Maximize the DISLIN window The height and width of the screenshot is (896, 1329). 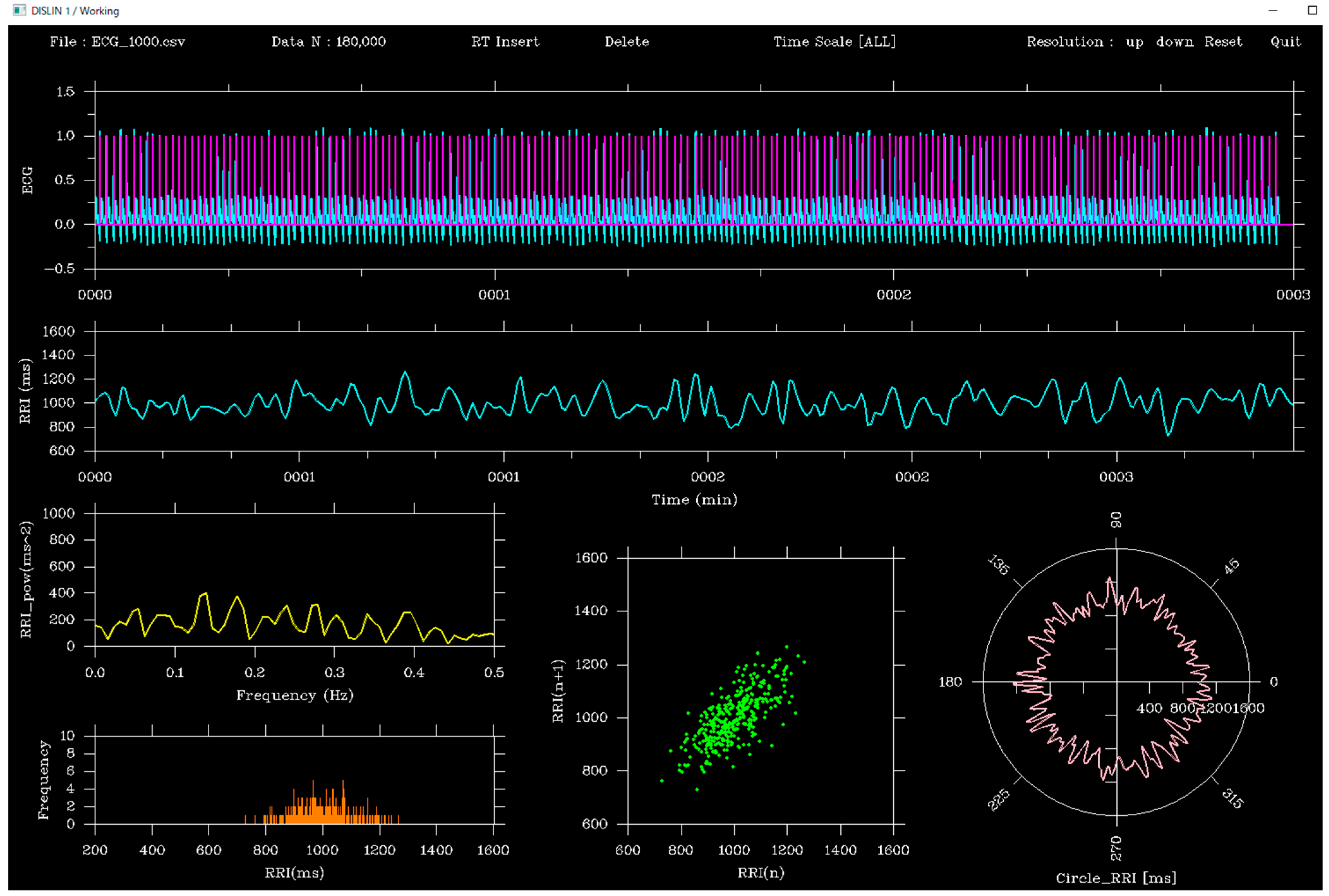click(x=1312, y=10)
